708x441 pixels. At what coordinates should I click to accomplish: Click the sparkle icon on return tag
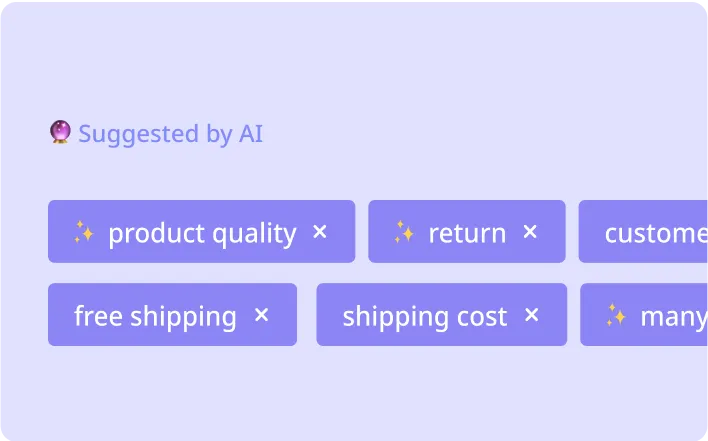click(x=404, y=233)
